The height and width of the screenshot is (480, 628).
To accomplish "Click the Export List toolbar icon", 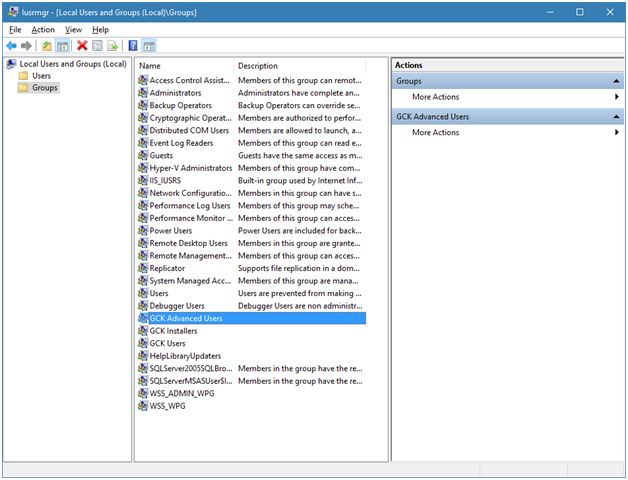I will coord(112,46).
